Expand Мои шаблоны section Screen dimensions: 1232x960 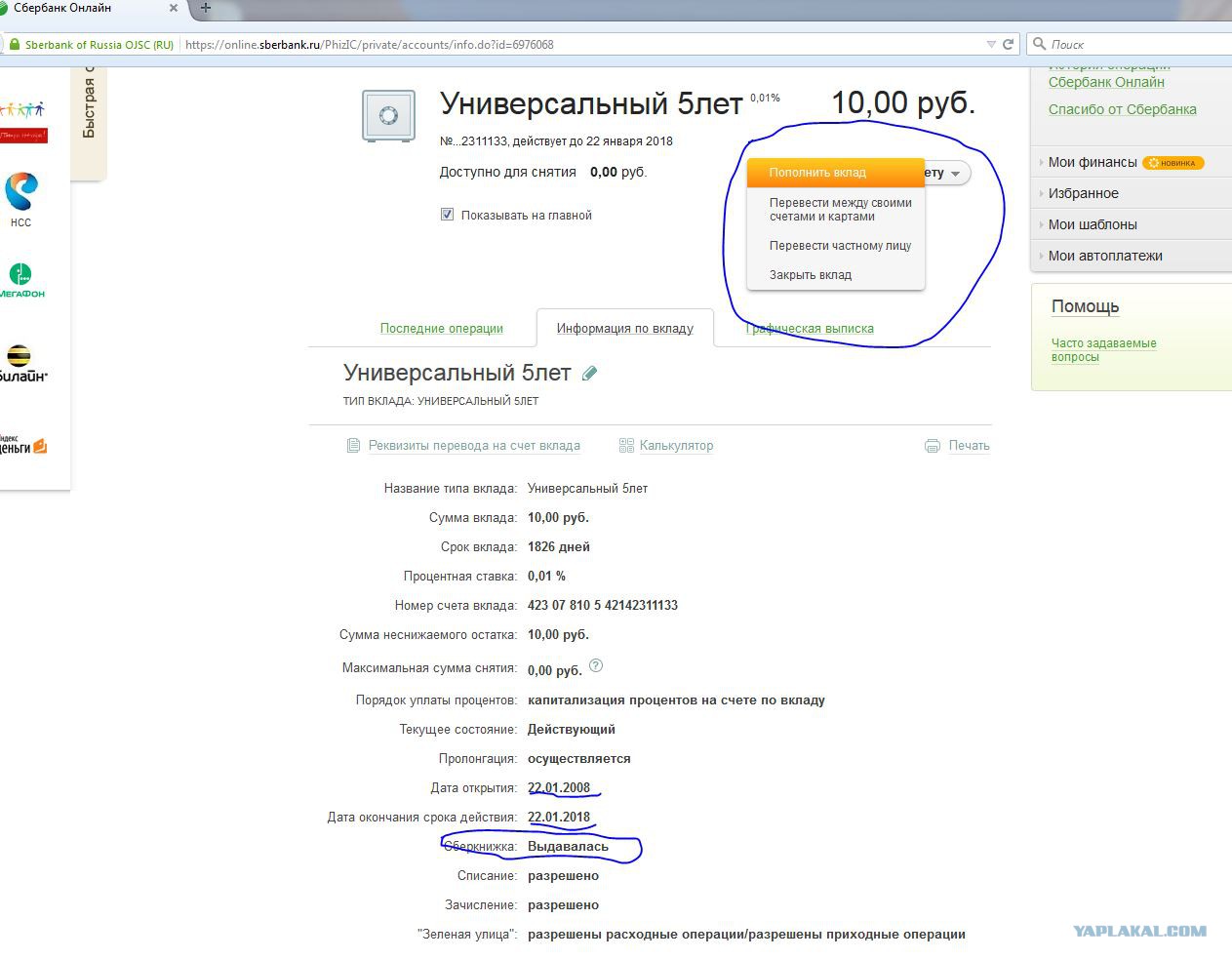click(x=1093, y=224)
